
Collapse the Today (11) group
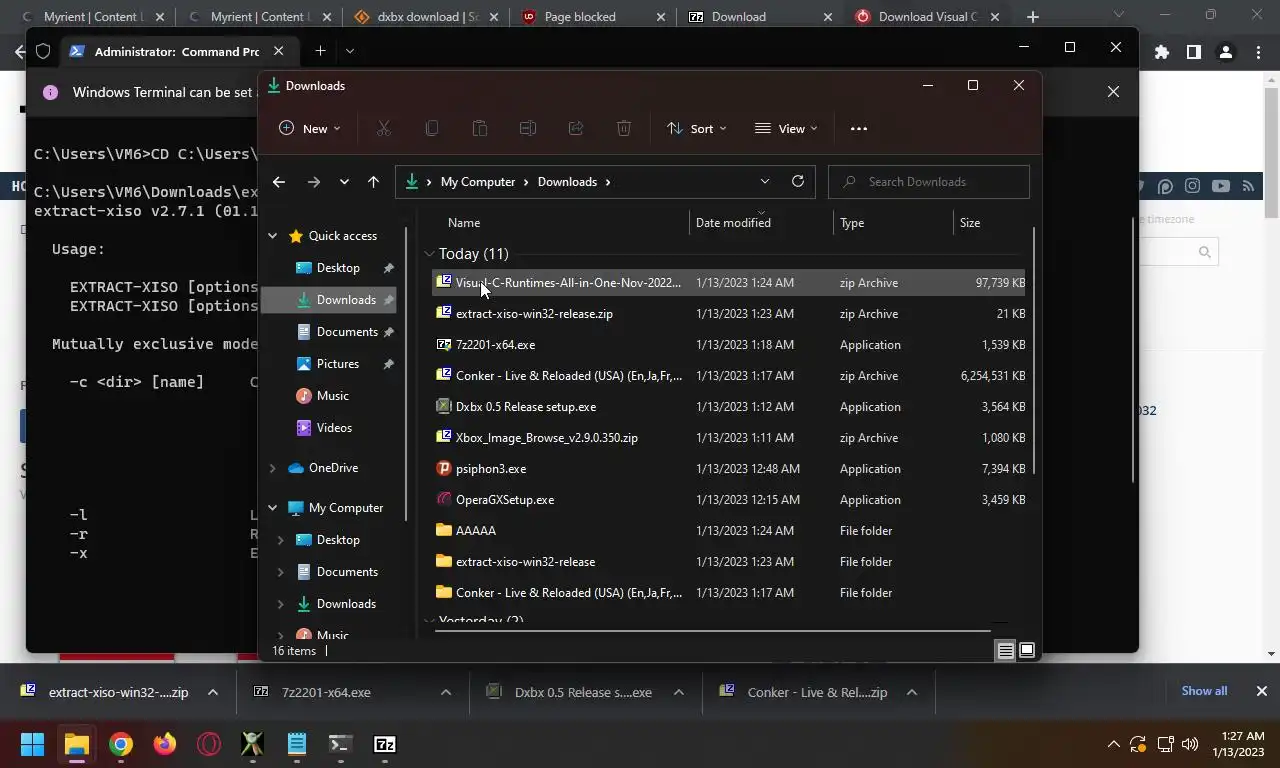tap(429, 254)
